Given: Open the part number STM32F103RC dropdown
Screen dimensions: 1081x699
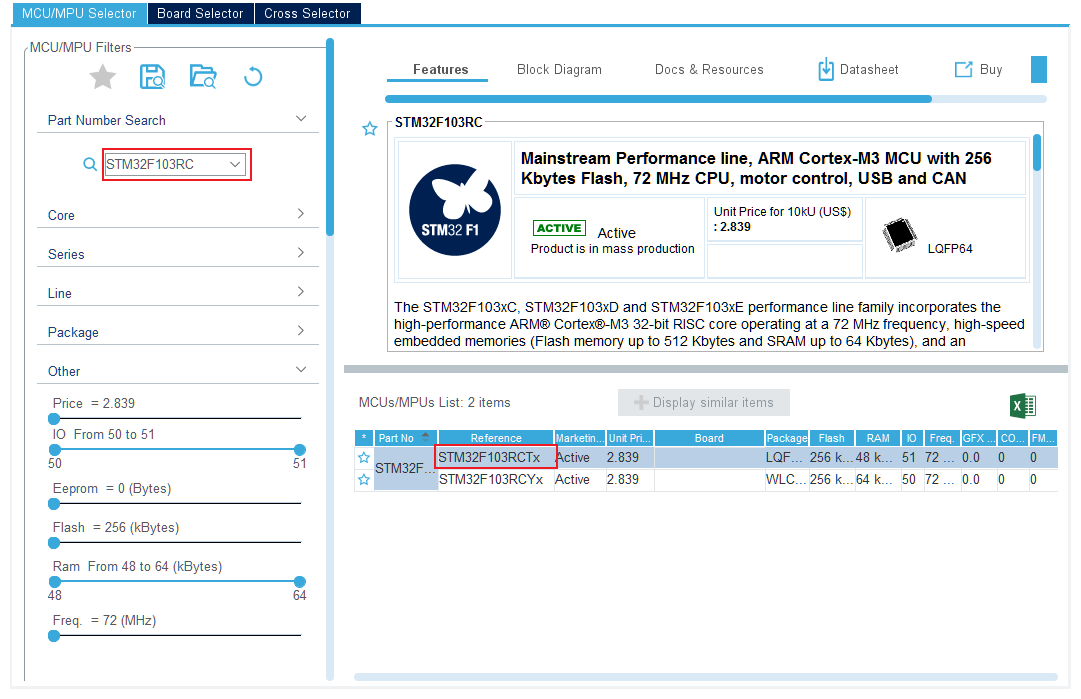Looking at the screenshot, I should [235, 164].
